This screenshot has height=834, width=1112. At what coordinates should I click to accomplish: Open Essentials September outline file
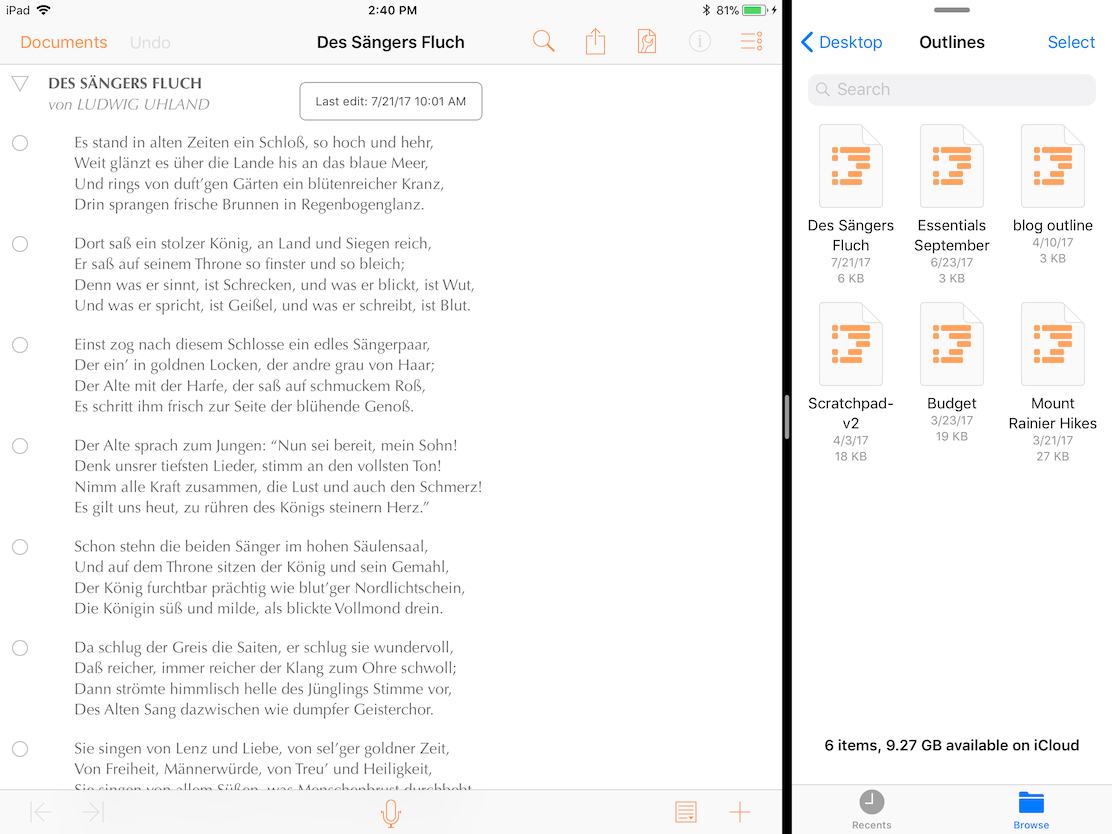point(951,166)
